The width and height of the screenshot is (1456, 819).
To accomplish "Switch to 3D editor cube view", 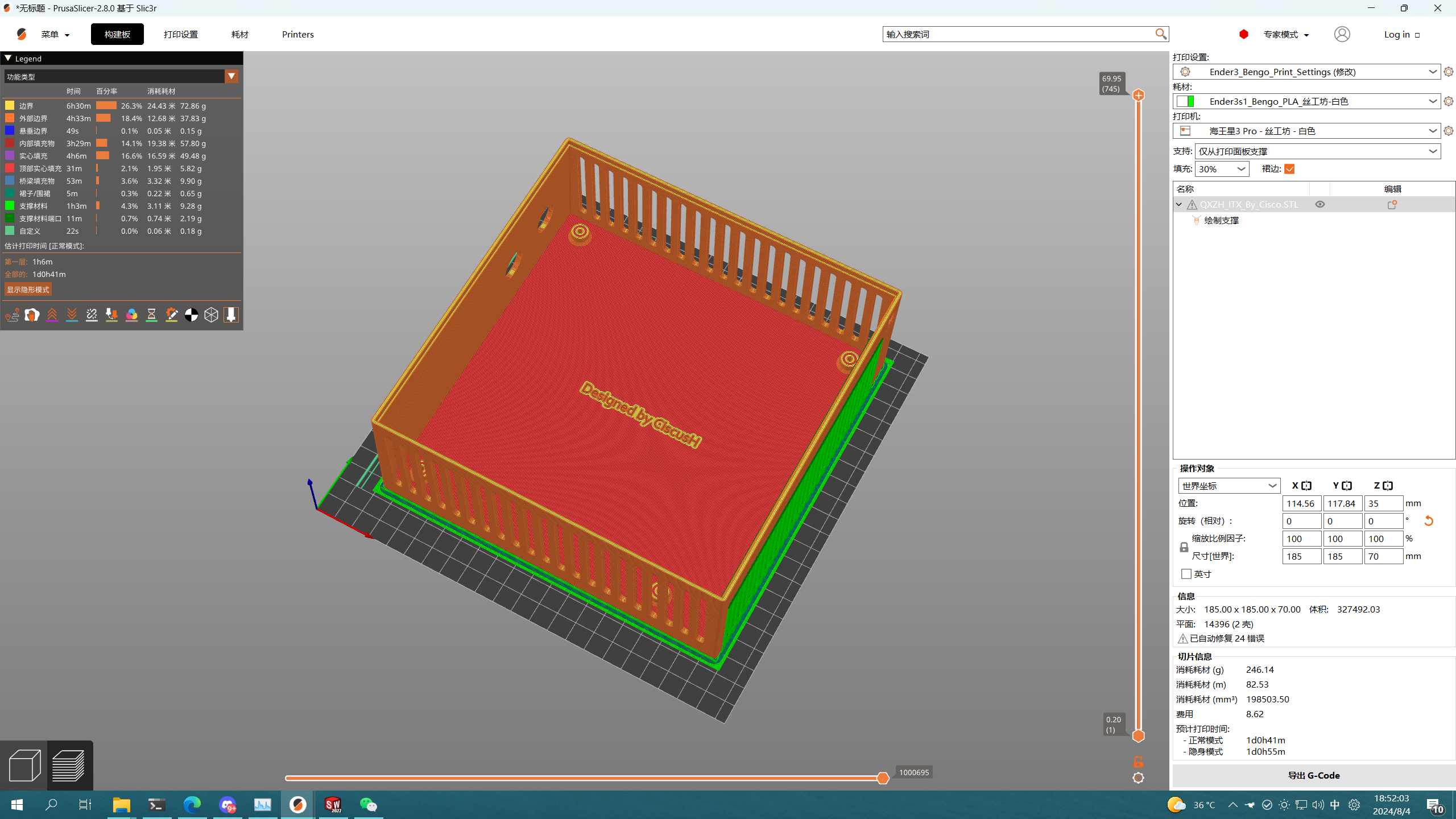I will (x=24, y=765).
